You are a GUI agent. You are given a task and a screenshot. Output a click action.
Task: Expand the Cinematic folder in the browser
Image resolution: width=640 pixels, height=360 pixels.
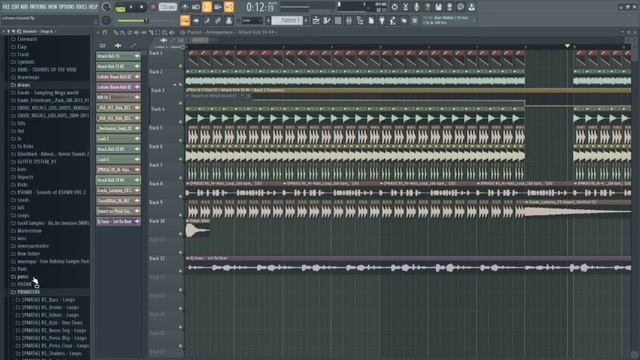pyautogui.click(x=27, y=39)
